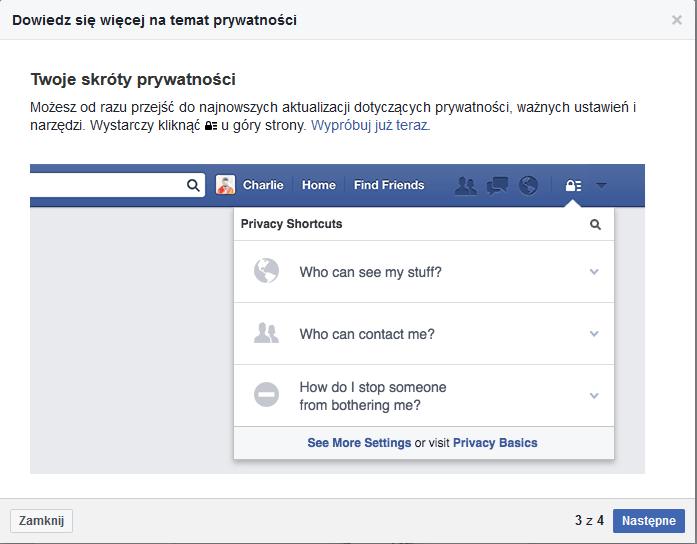Click the 'Twoje skróty prywatności' heading
The height and width of the screenshot is (544, 697).
pyautogui.click(x=133, y=80)
